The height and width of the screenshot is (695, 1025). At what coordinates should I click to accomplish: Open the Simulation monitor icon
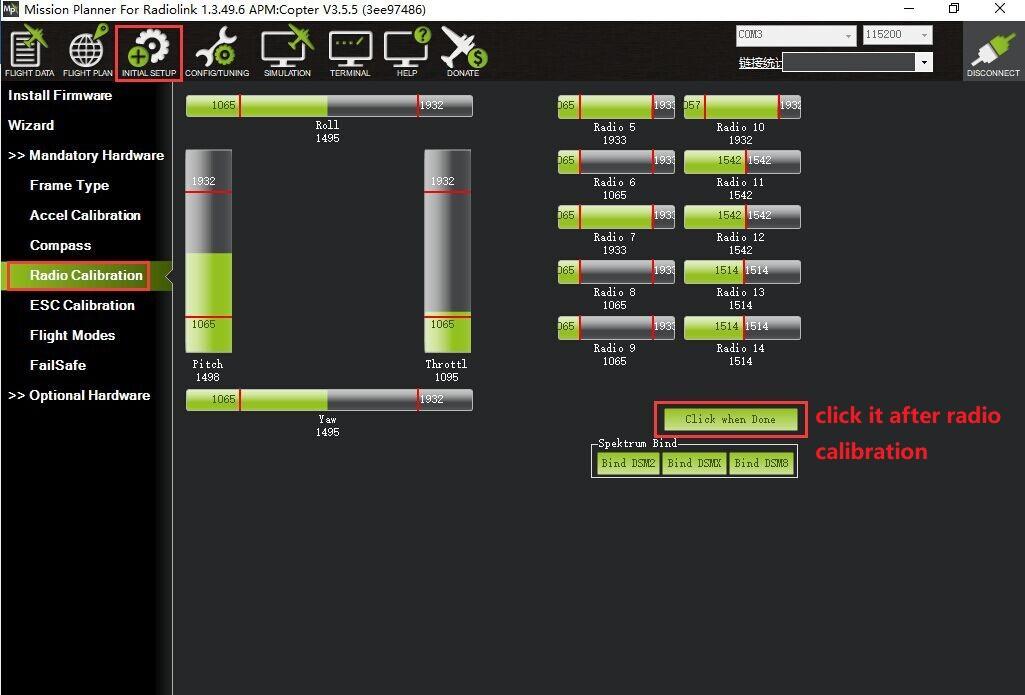click(287, 52)
